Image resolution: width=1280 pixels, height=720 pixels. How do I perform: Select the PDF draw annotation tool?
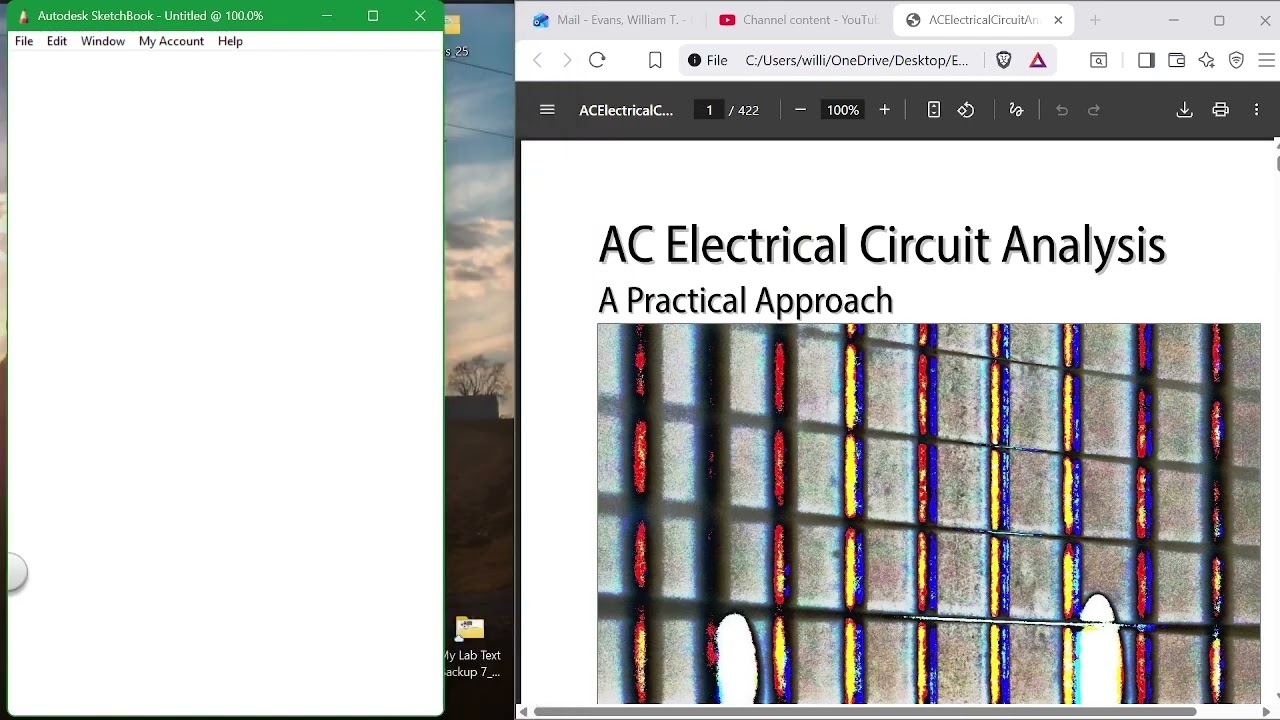[x=1016, y=110]
